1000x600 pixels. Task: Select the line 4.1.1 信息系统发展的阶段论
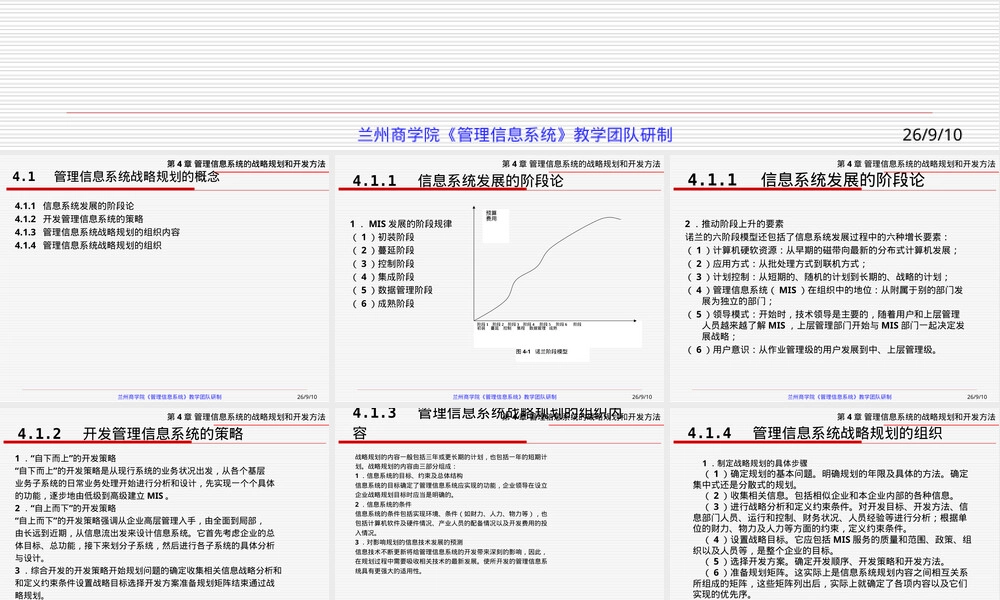(x=75, y=206)
